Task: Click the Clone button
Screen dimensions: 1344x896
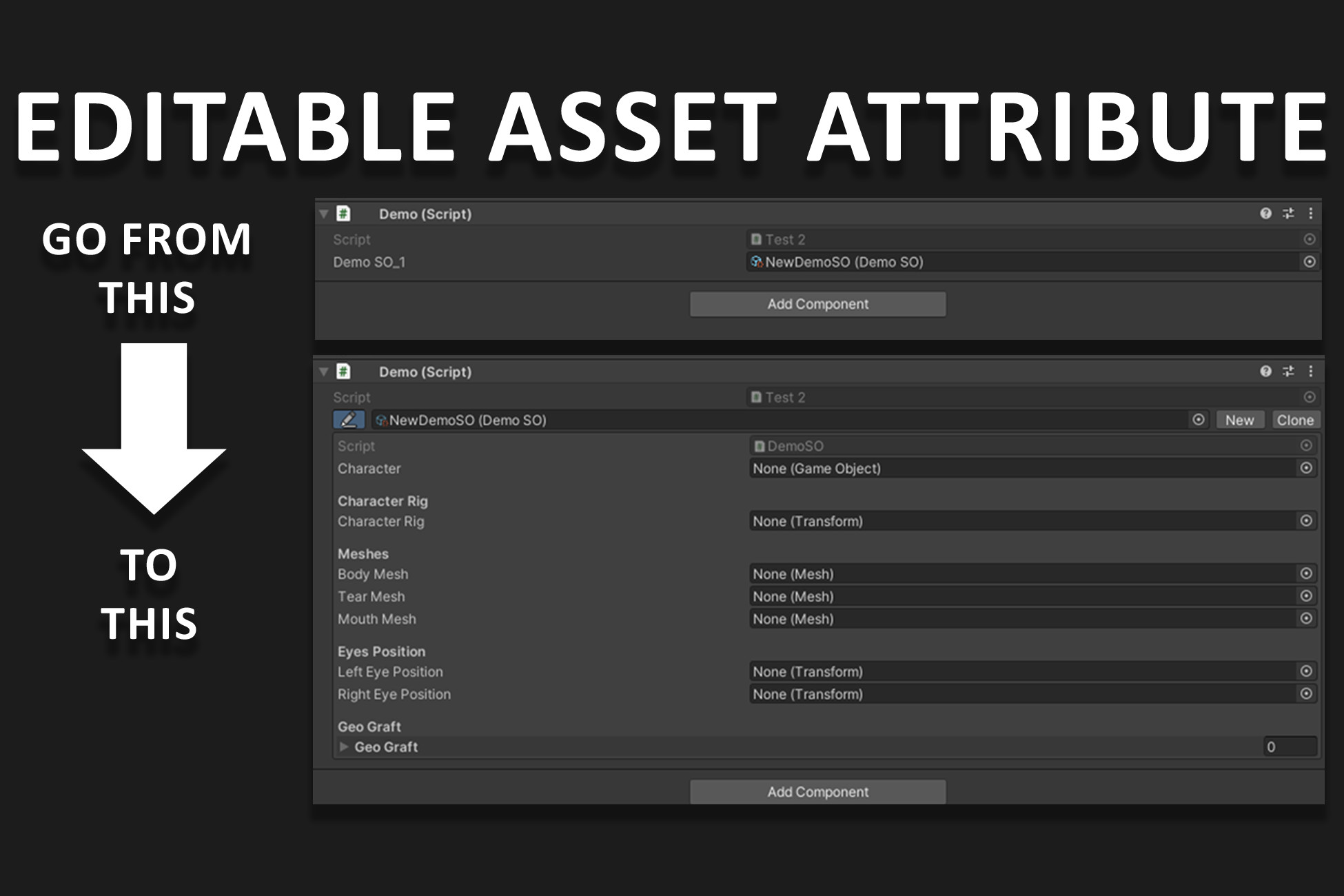Action: point(1294,420)
